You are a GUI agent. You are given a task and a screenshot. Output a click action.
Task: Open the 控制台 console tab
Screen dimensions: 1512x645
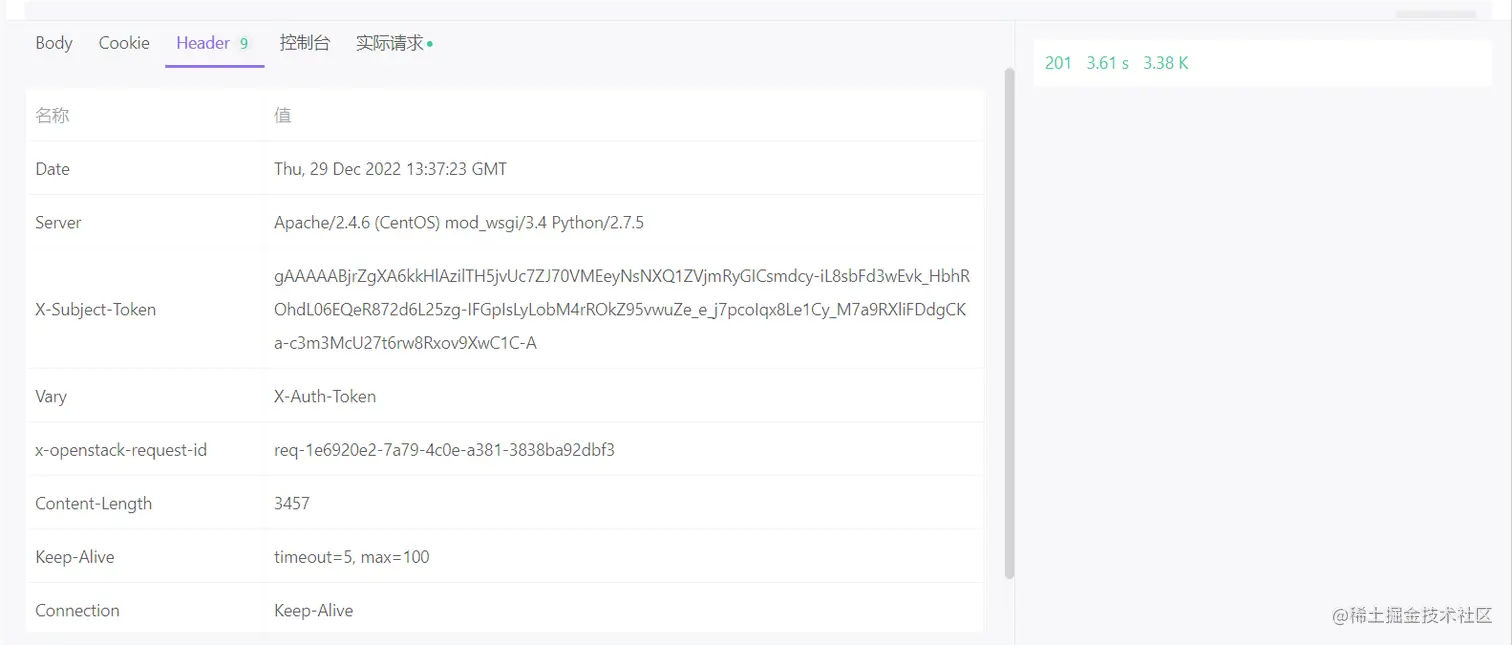click(x=305, y=43)
